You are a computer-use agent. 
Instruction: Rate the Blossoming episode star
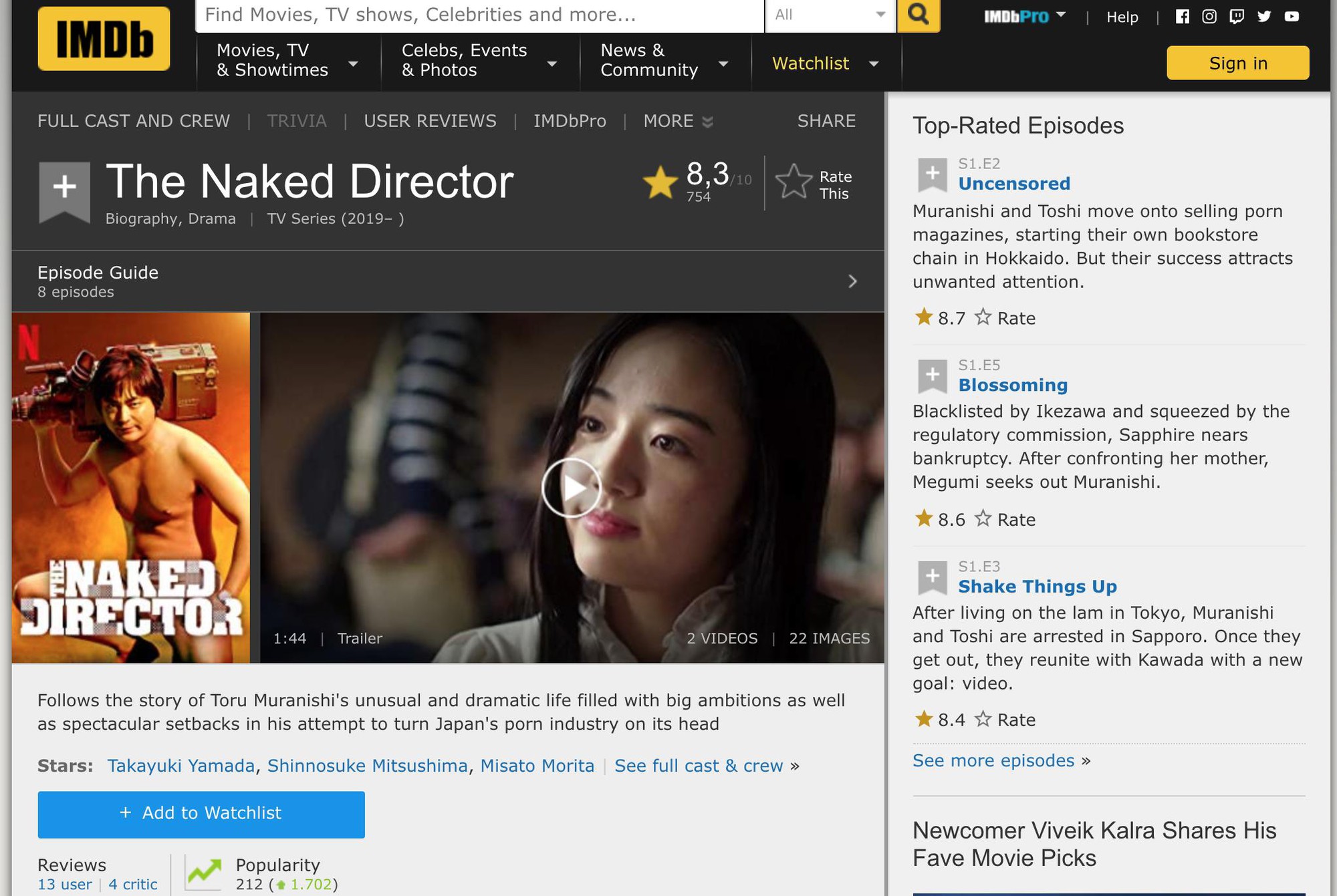point(982,518)
